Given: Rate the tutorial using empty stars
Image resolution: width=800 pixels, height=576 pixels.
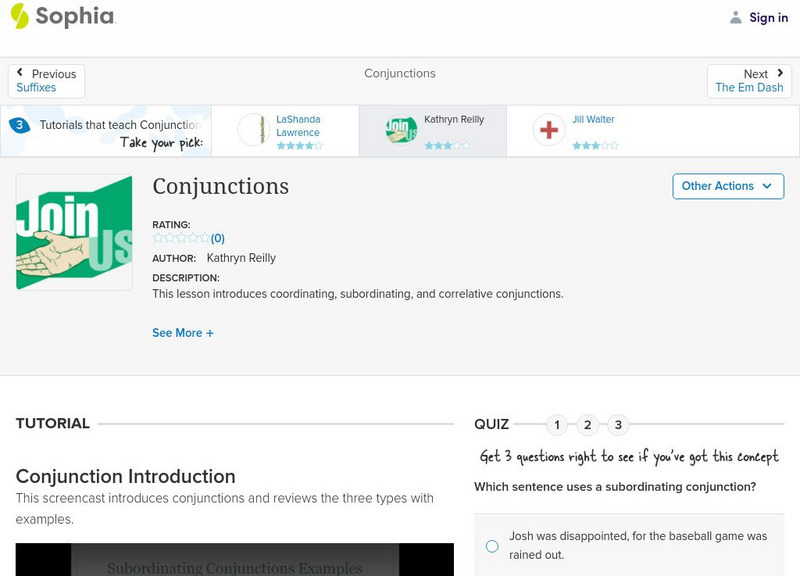Looking at the screenshot, I should [181, 238].
